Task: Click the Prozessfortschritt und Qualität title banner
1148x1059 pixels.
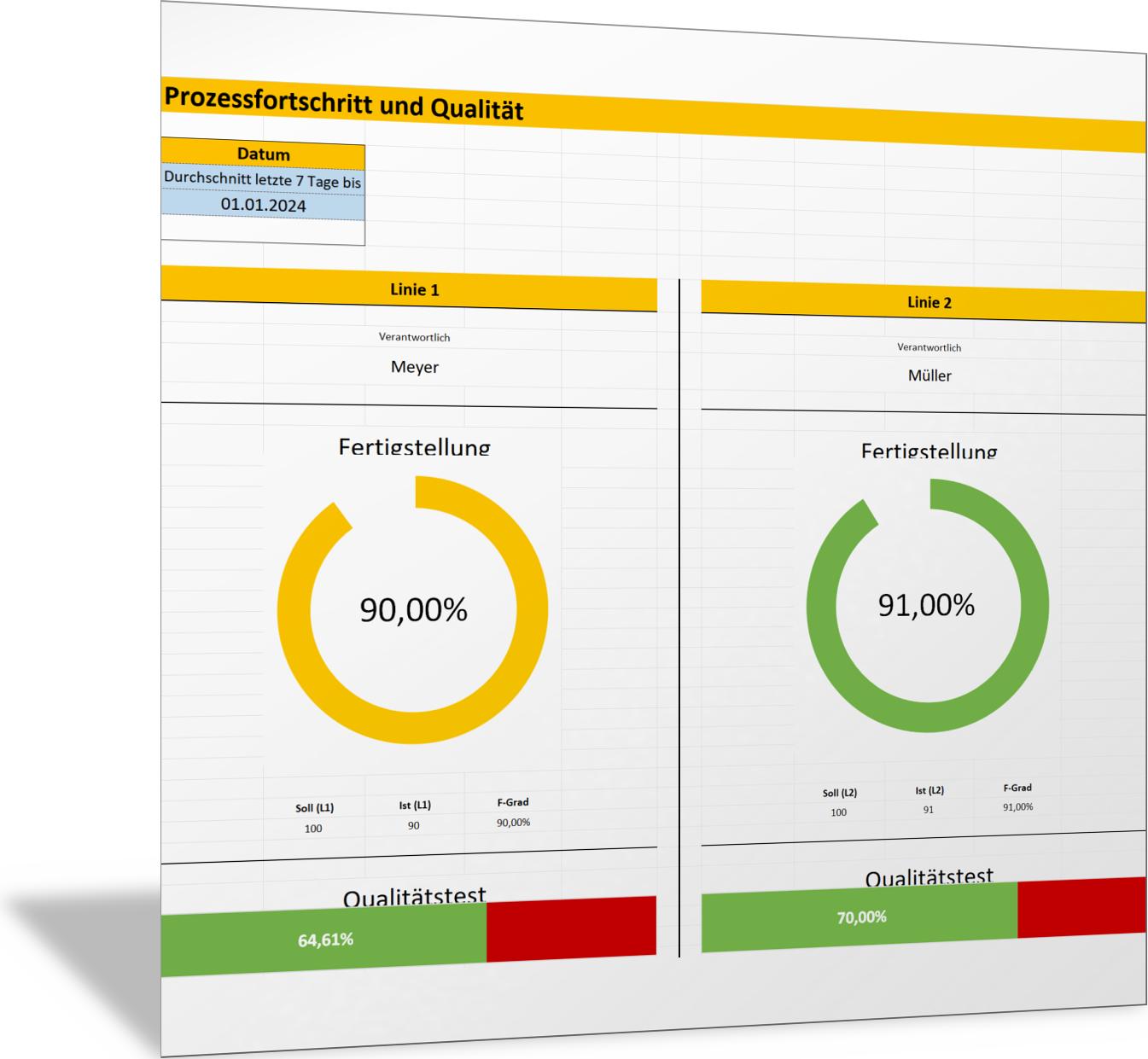Action: pos(344,102)
